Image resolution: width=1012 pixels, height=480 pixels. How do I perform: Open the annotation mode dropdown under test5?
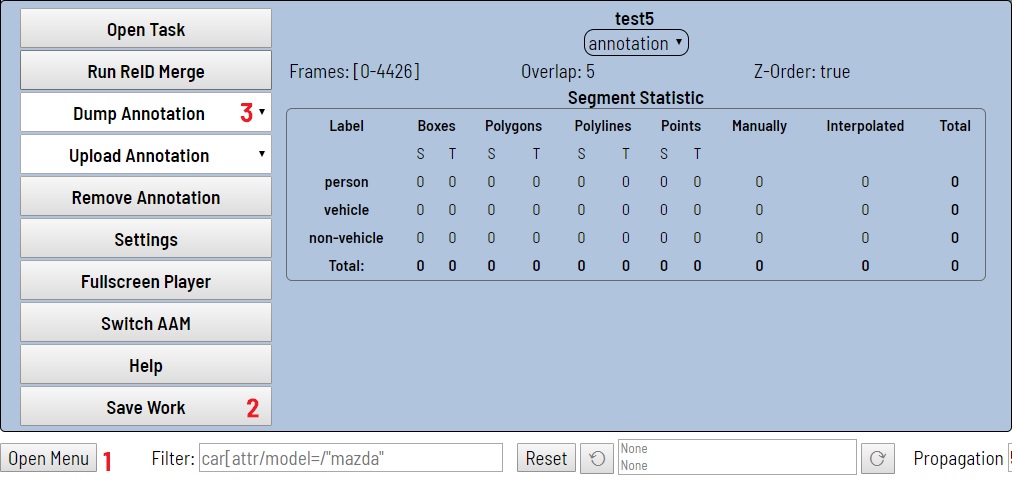coord(636,43)
